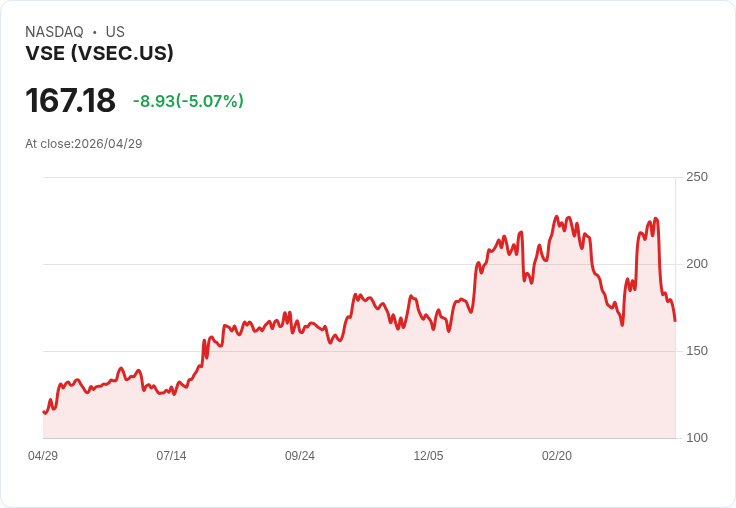Click the 04/29 x-axis date label

coord(43,456)
